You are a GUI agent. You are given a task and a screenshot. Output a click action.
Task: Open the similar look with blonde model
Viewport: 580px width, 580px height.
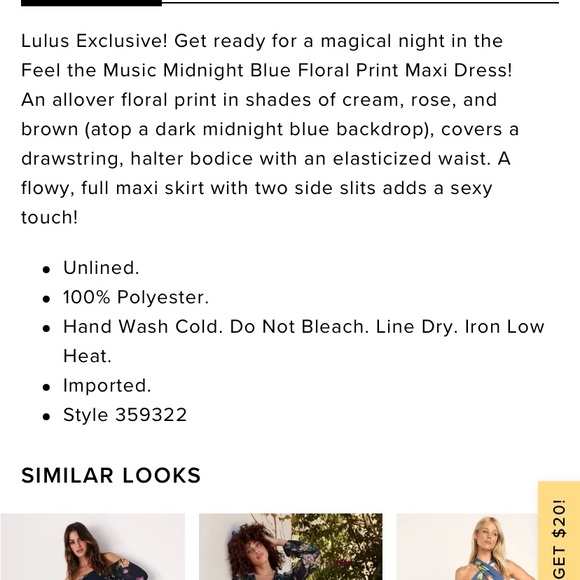[467, 547]
